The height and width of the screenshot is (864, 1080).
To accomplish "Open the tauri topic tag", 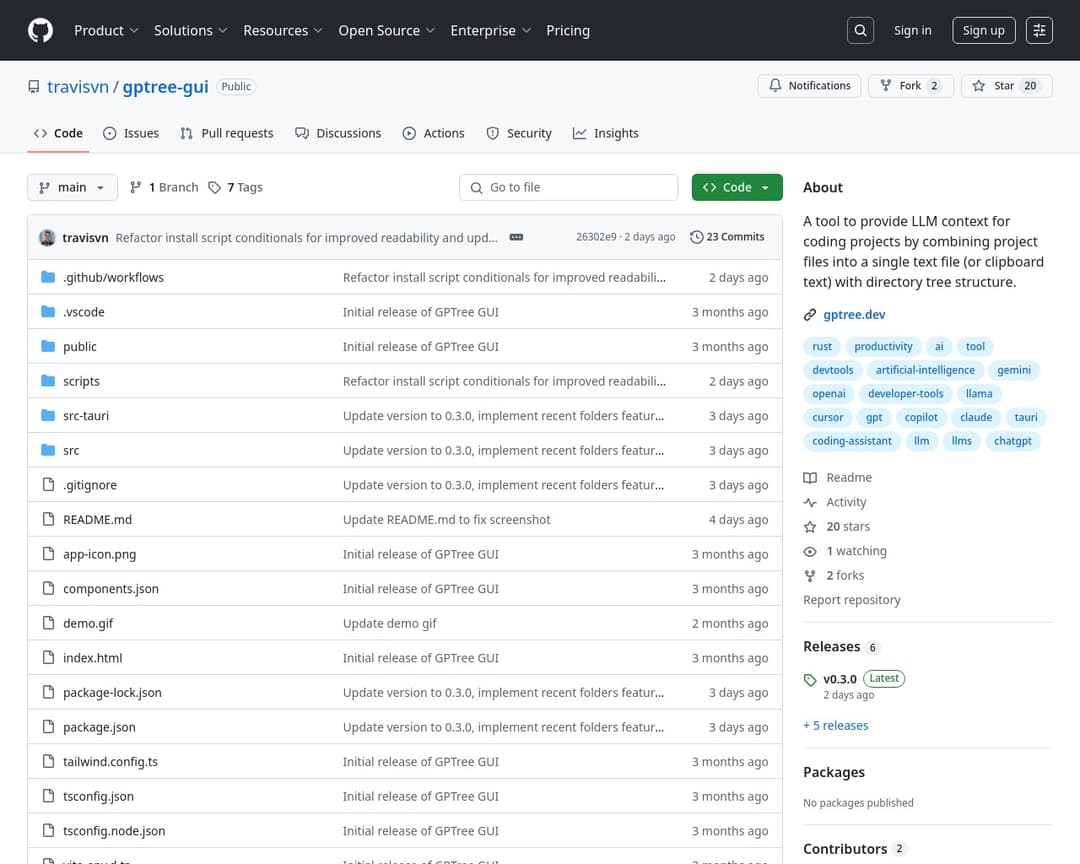I will (1026, 418).
